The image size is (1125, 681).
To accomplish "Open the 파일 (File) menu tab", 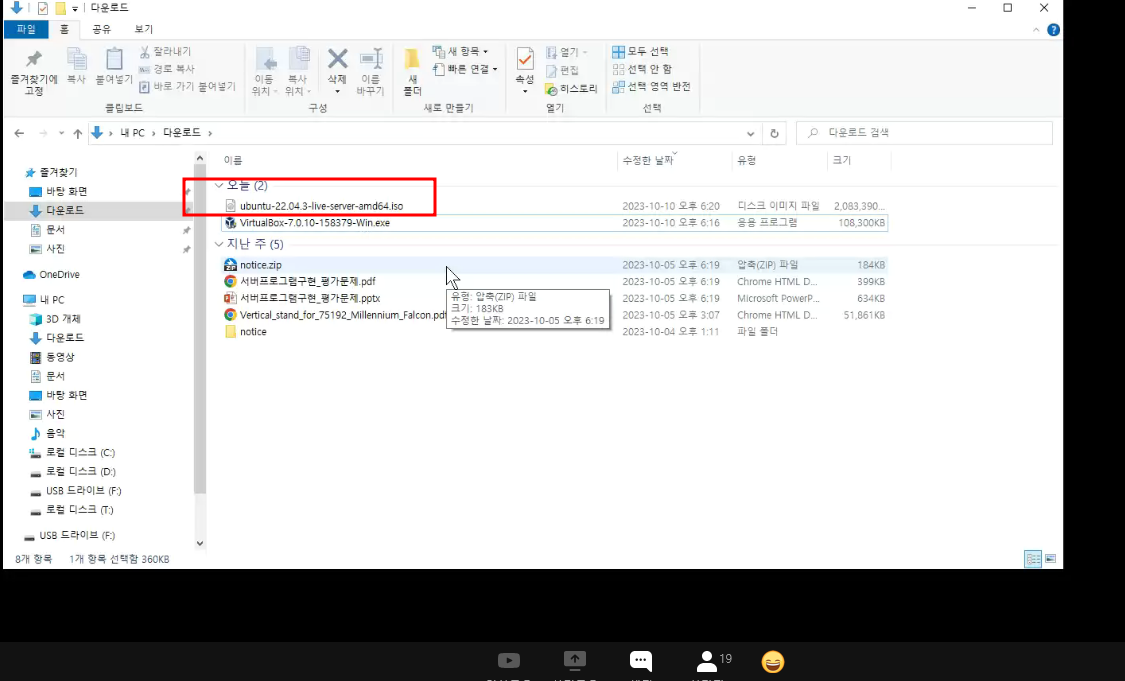I will 26,29.
